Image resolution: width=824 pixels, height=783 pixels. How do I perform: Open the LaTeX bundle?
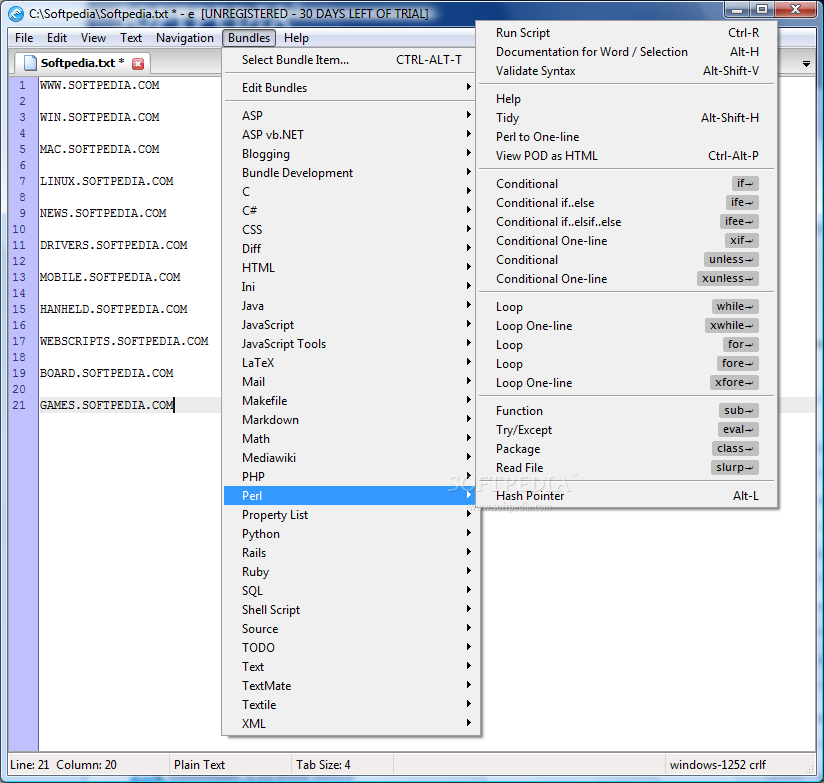click(x=351, y=363)
